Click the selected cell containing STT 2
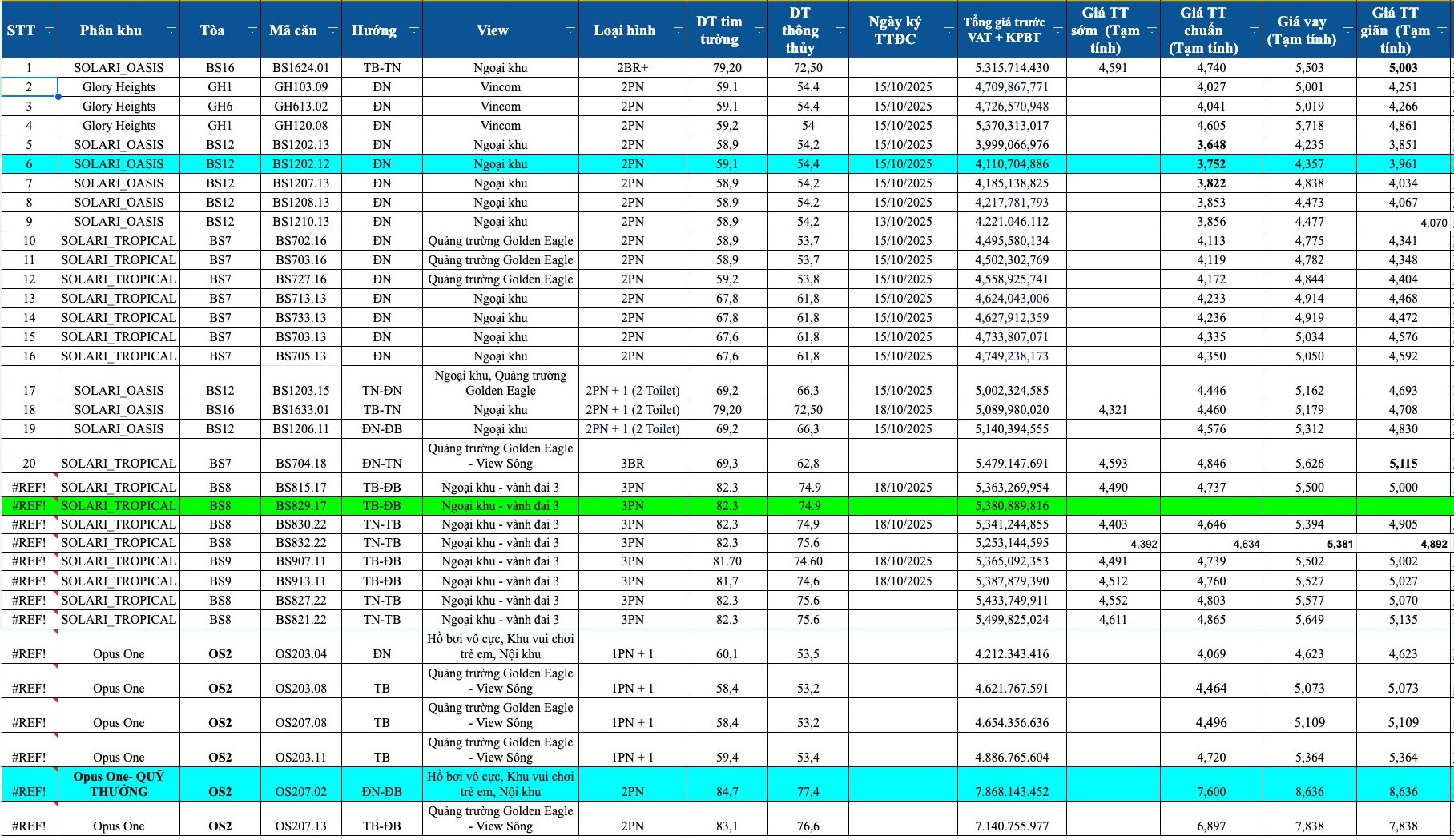 click(30, 87)
